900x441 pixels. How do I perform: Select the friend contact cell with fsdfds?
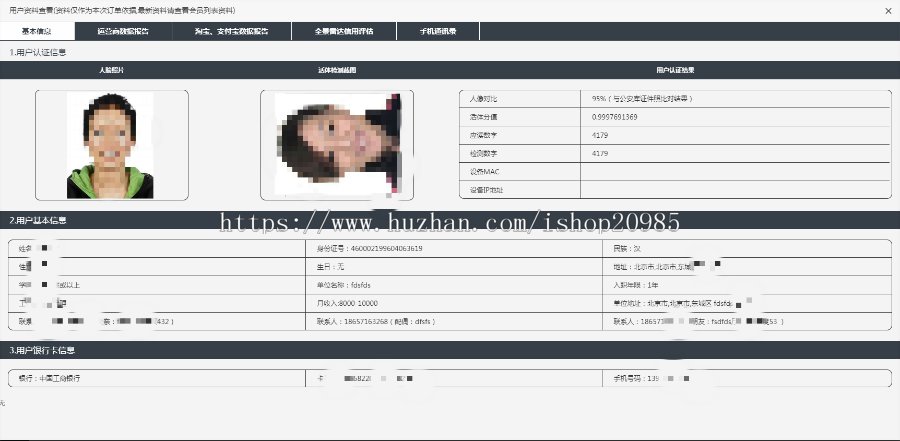[x=747, y=322]
